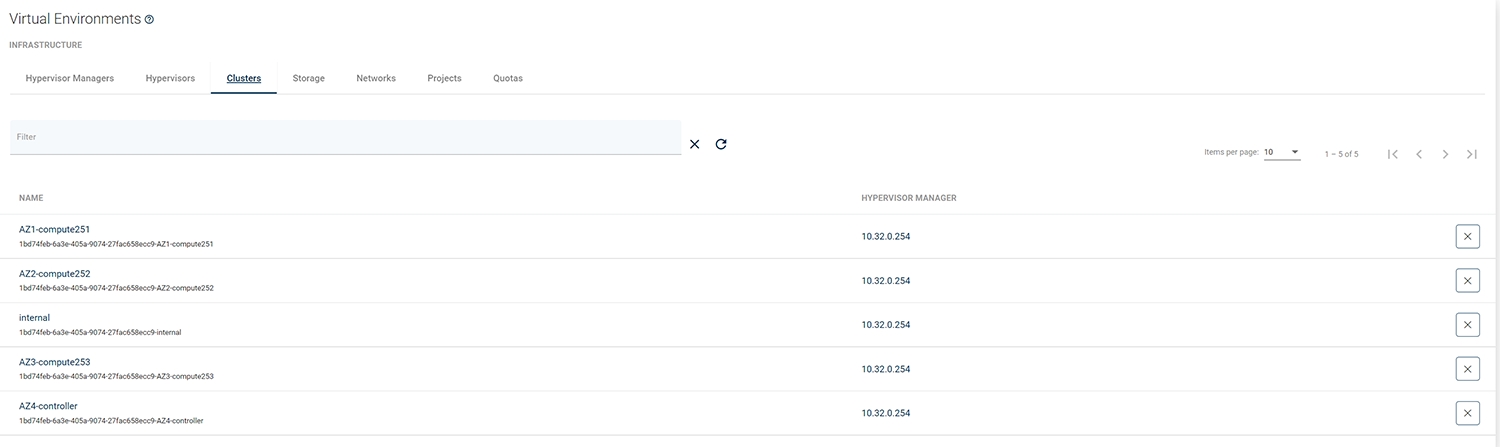Remove the internal cluster

(x=1467, y=325)
